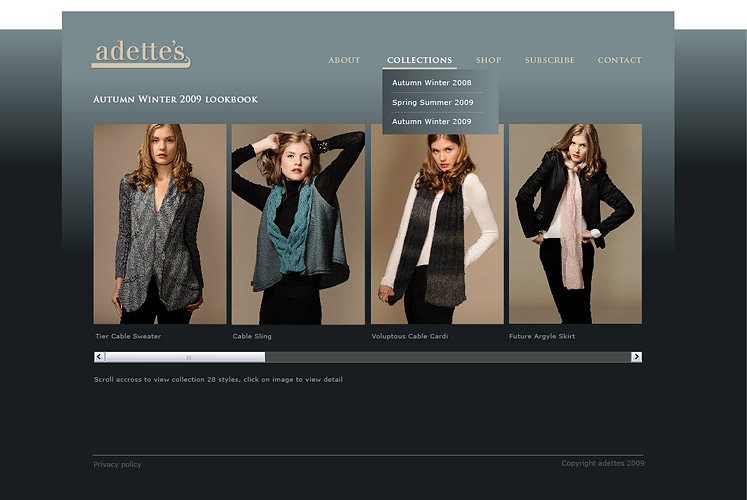View the Tier Cable Sweater image

click(x=160, y=224)
